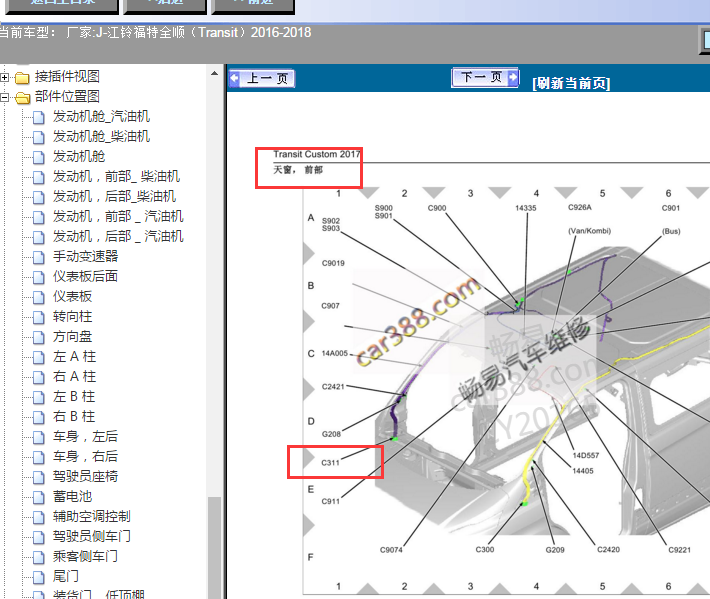The image size is (710, 599).
Task: Click the Transit Custom 2017 diagram title
Action: 317,154
